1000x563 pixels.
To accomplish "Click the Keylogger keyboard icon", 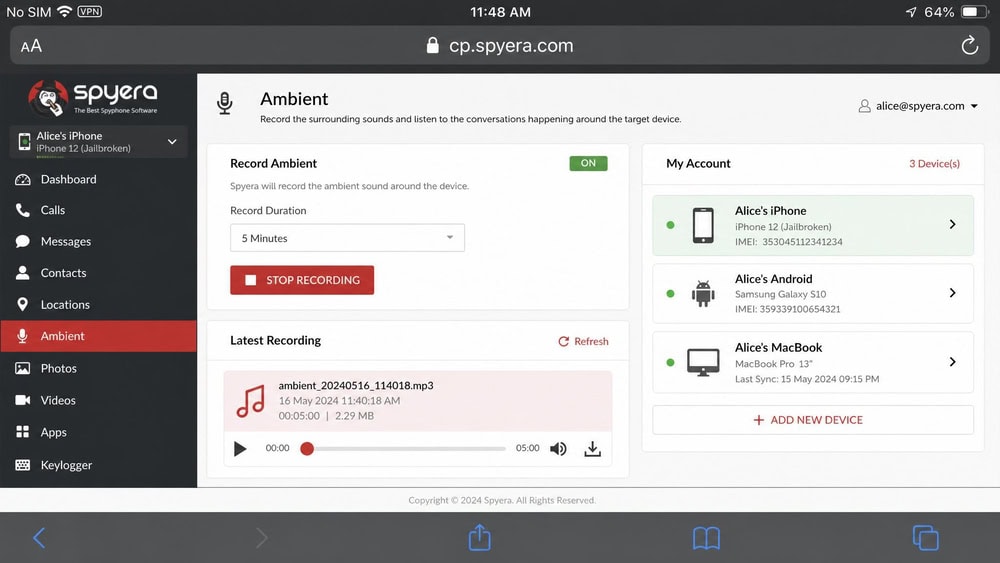I will [x=22, y=465].
